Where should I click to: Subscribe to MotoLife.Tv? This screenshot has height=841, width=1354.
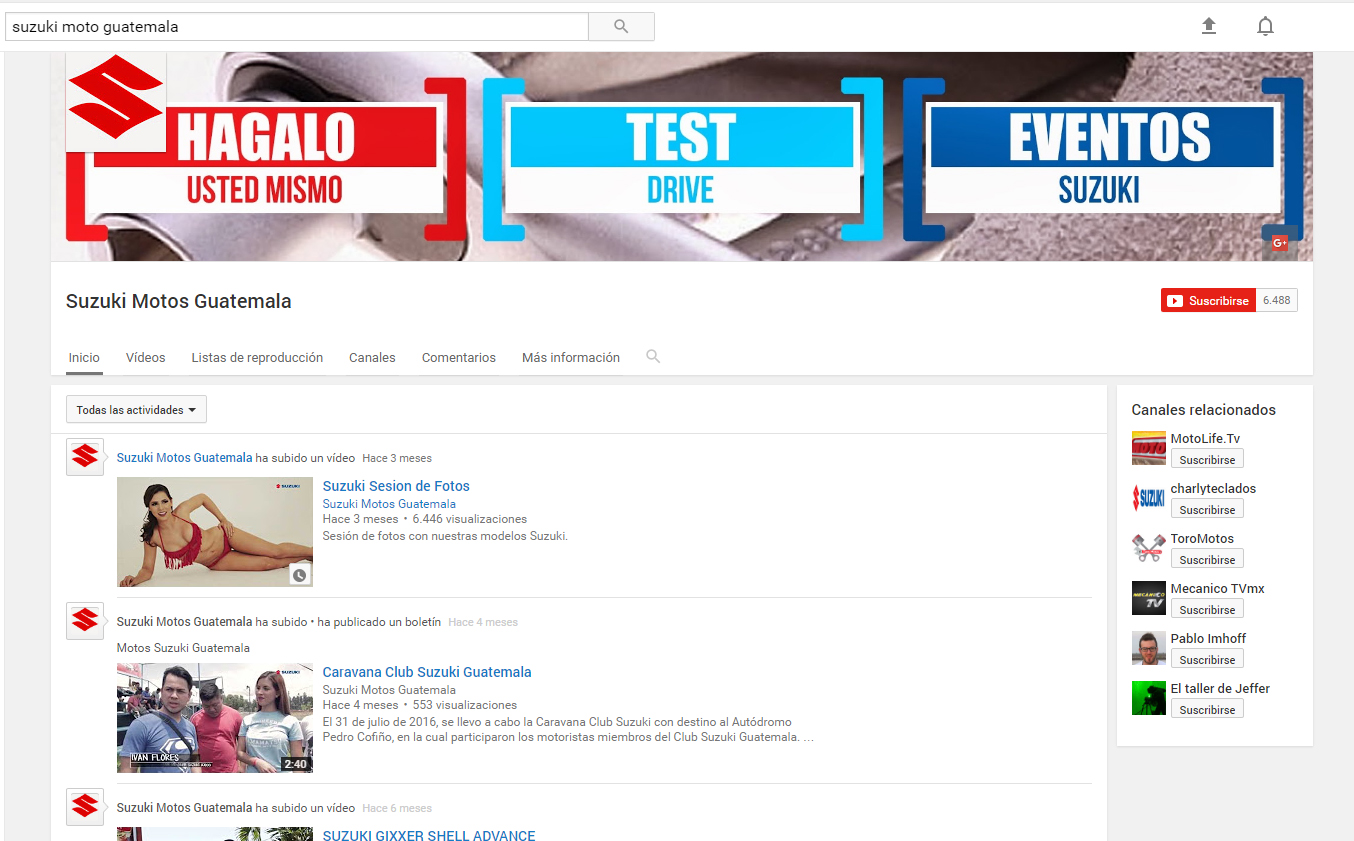click(x=1207, y=460)
